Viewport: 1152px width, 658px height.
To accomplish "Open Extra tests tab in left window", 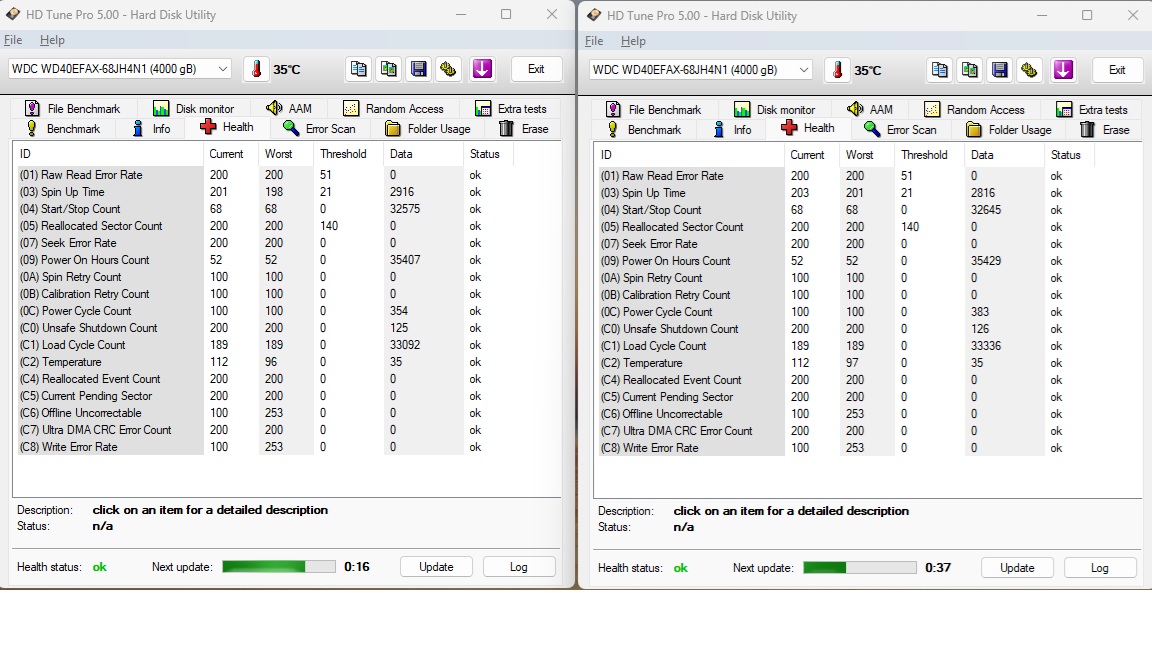I will 511,109.
